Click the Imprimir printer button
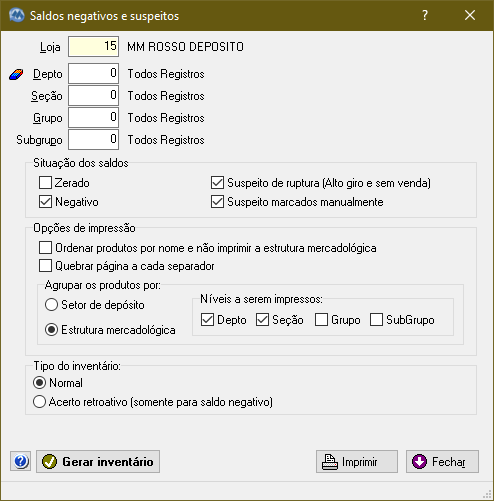 357,461
